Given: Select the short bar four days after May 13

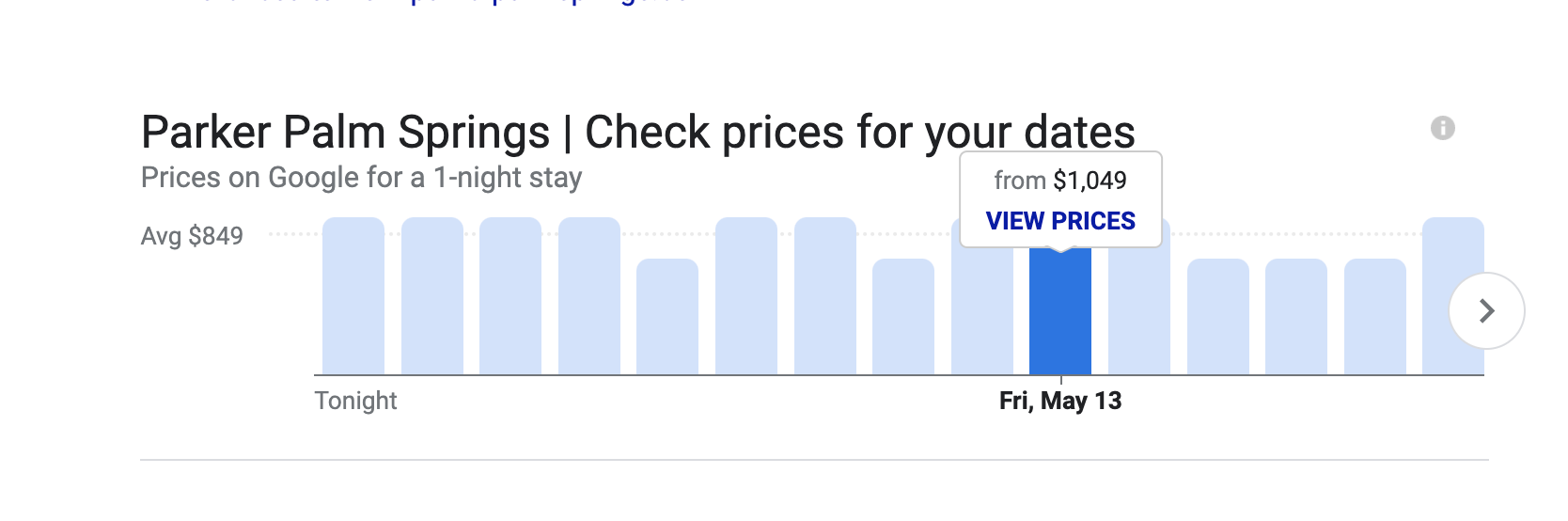Looking at the screenshot, I should click(1375, 317).
